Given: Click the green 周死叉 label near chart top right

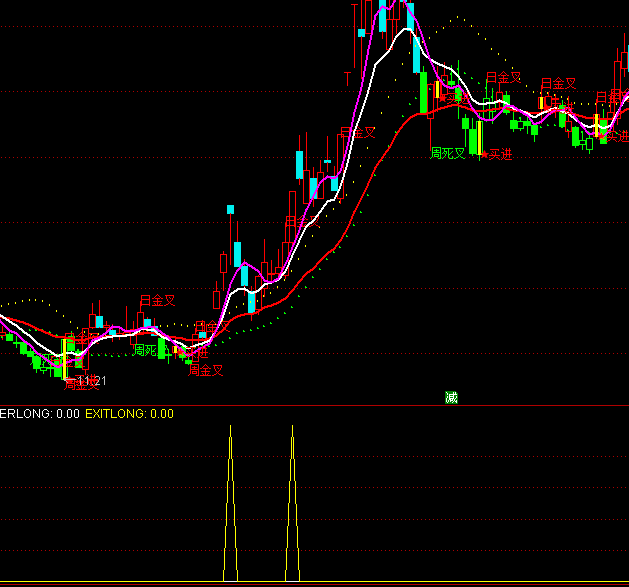Looking at the screenshot, I should tap(448, 154).
